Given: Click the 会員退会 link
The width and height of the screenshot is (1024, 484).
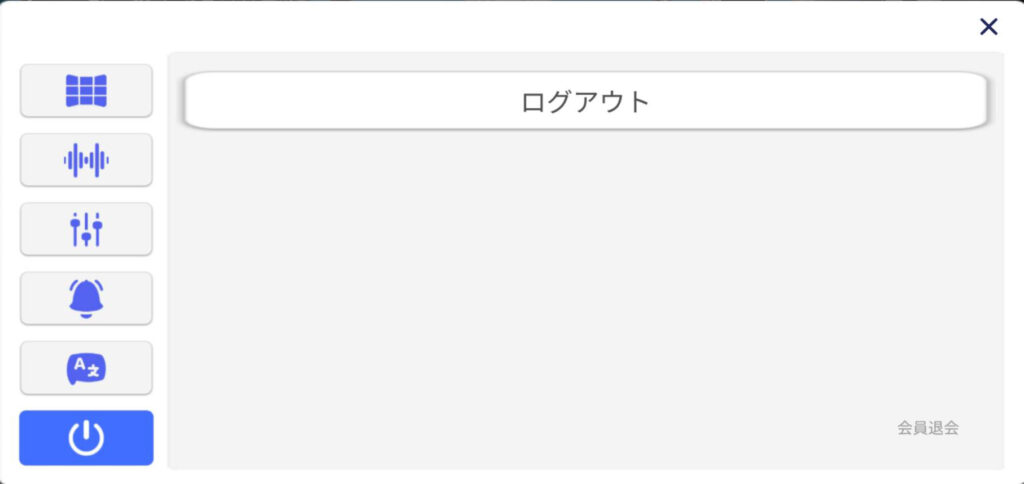Looking at the screenshot, I should [x=928, y=428].
